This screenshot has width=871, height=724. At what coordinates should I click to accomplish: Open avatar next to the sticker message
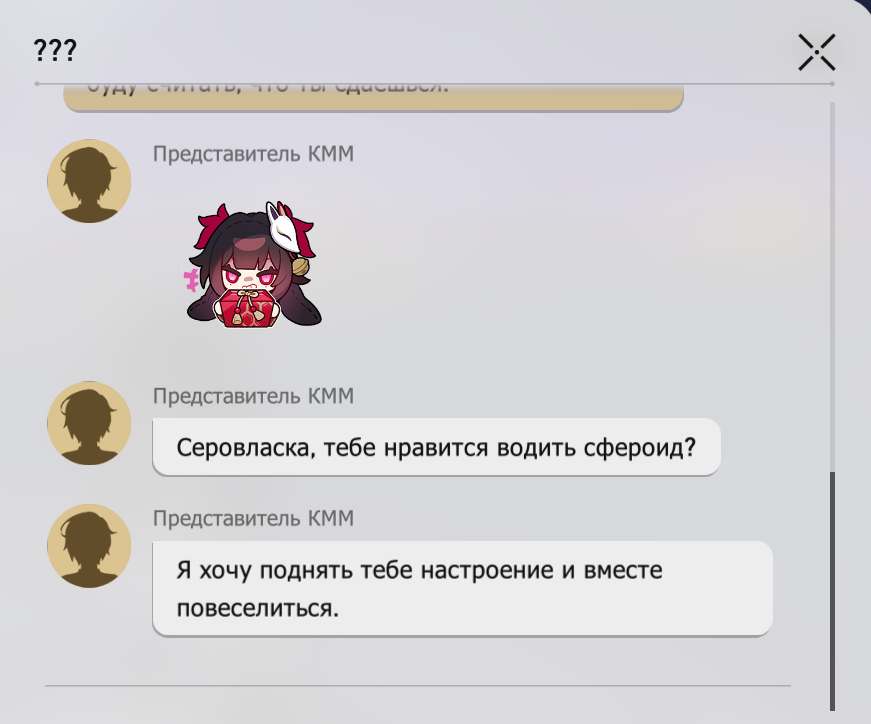click(x=89, y=181)
